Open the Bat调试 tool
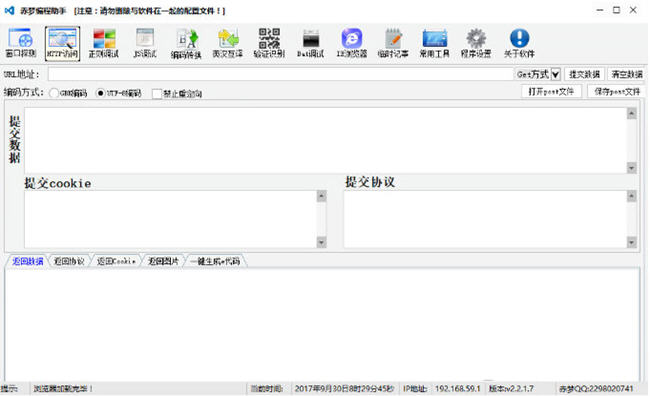Viewport: 650px width, 396px height. click(x=310, y=43)
